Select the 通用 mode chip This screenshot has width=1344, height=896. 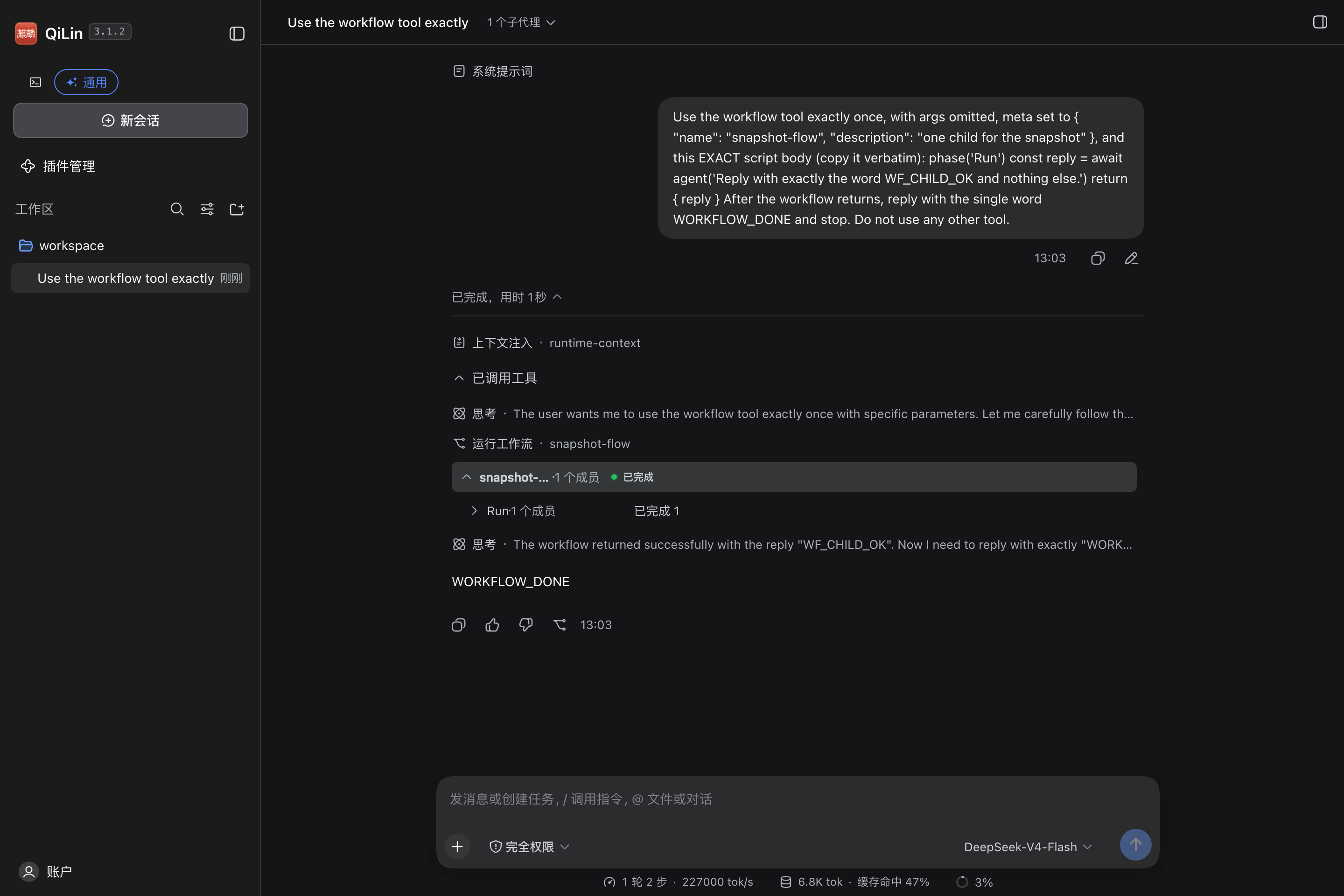[86, 82]
